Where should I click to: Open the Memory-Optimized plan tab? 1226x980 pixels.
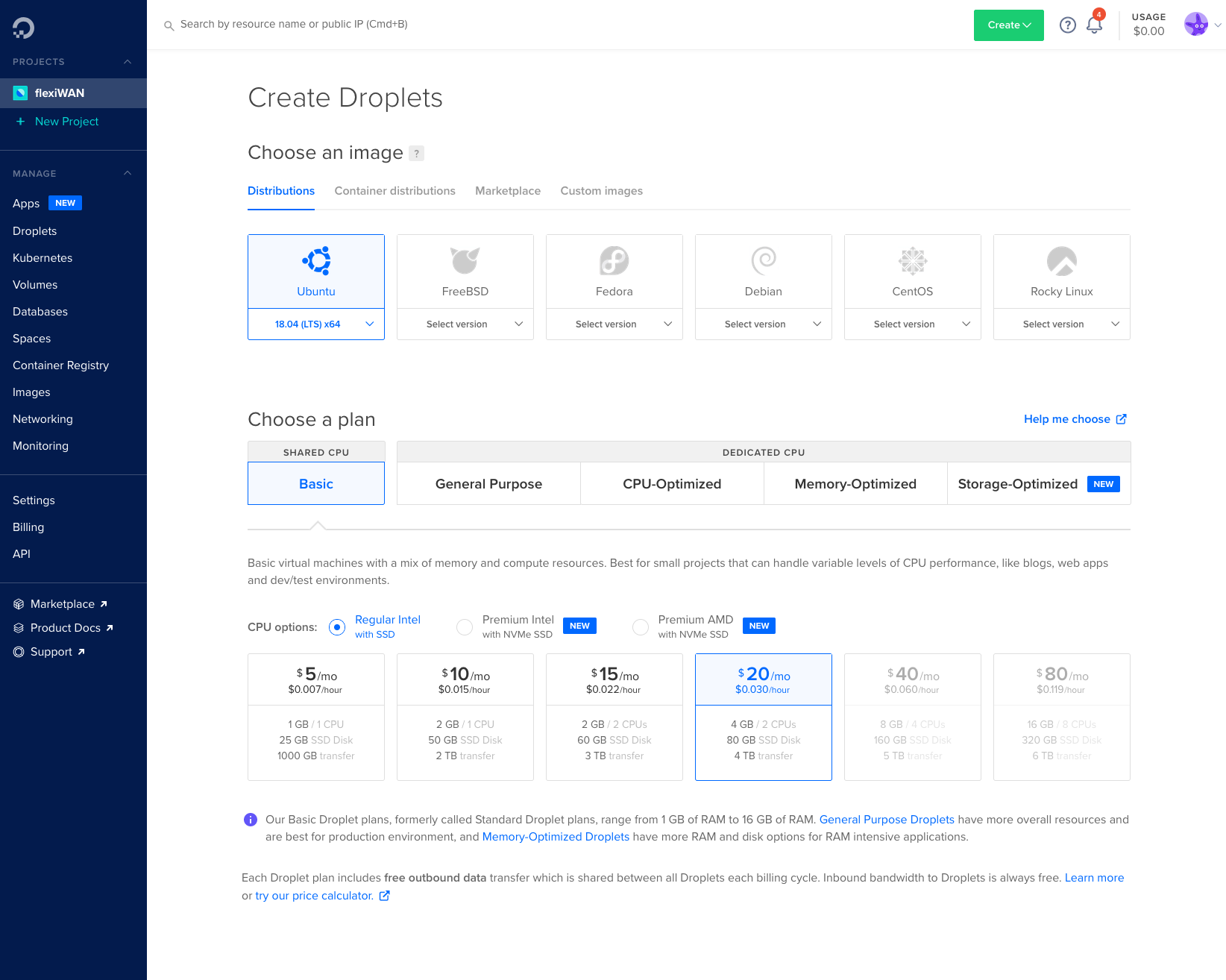click(x=855, y=483)
